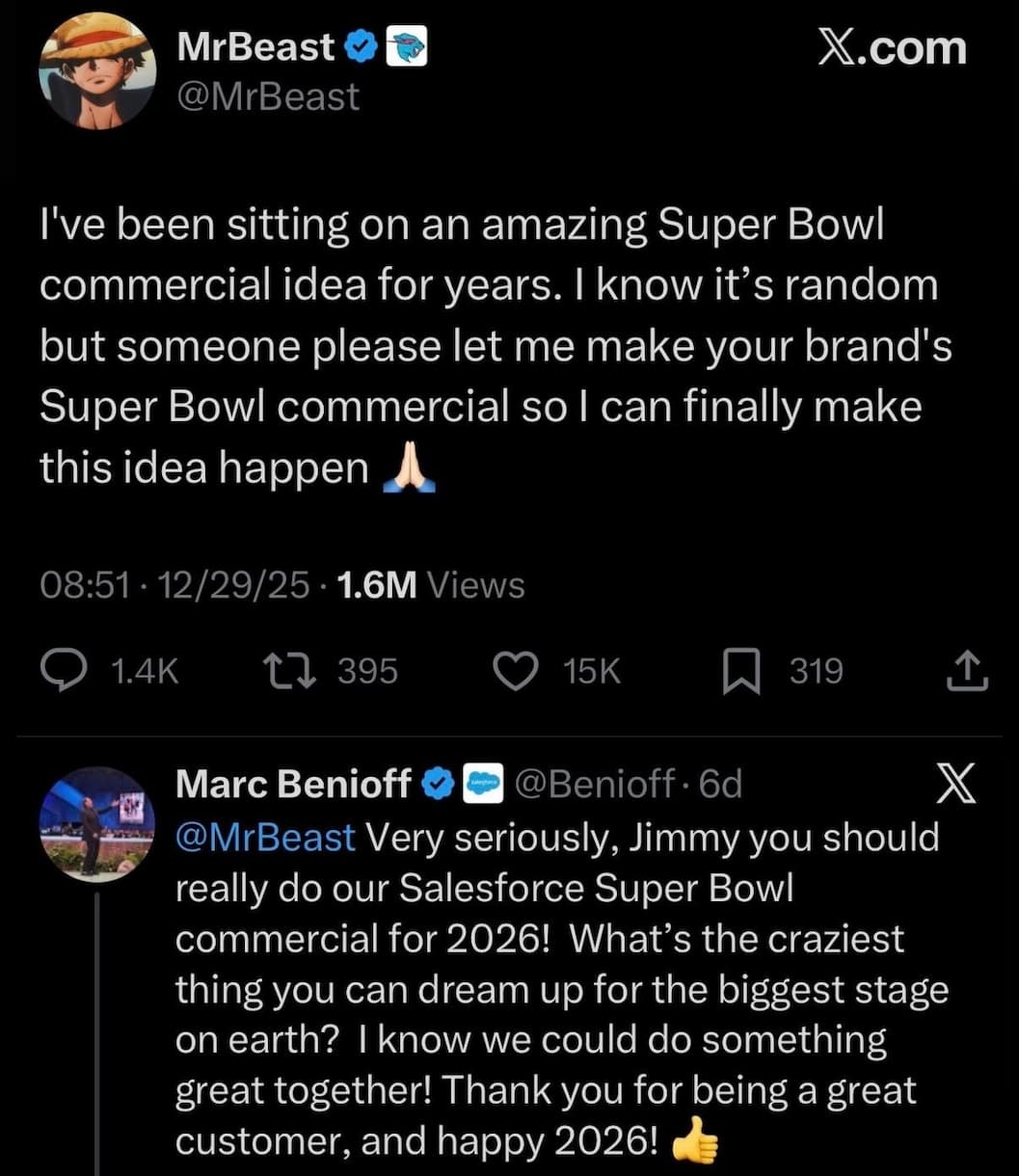The image size is (1019, 1176).
Task: Click the MrBeast display name
Action: point(255,47)
